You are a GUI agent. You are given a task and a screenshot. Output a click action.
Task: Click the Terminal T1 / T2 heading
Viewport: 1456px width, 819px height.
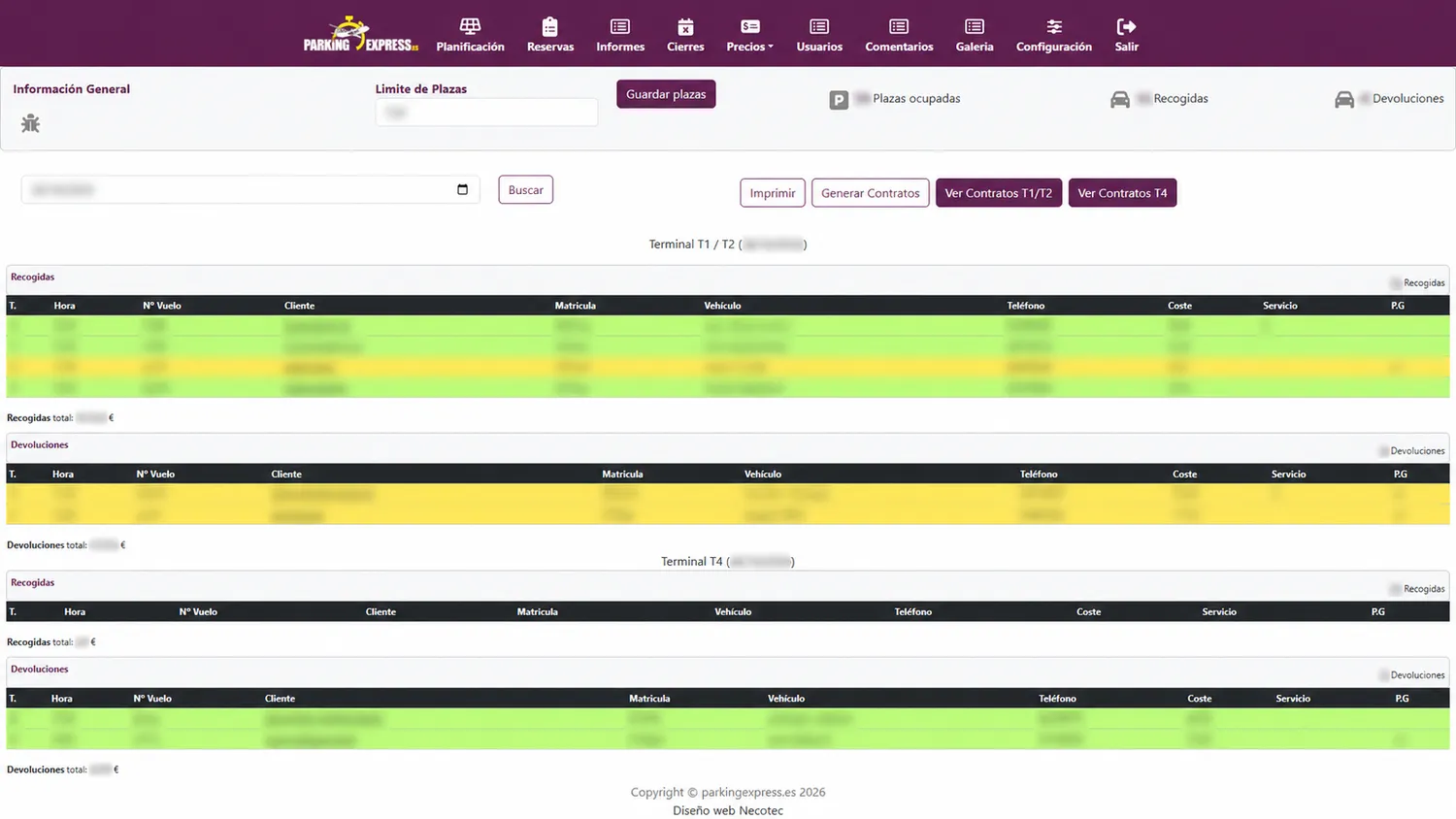coord(728,245)
